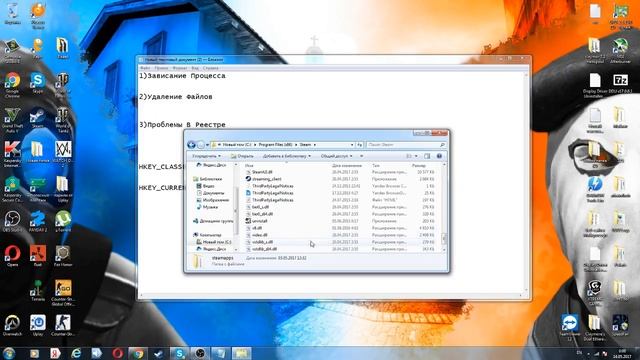The height and width of the screenshot is (360, 640).
Task: Click Windows Start button
Action: pos(9,353)
